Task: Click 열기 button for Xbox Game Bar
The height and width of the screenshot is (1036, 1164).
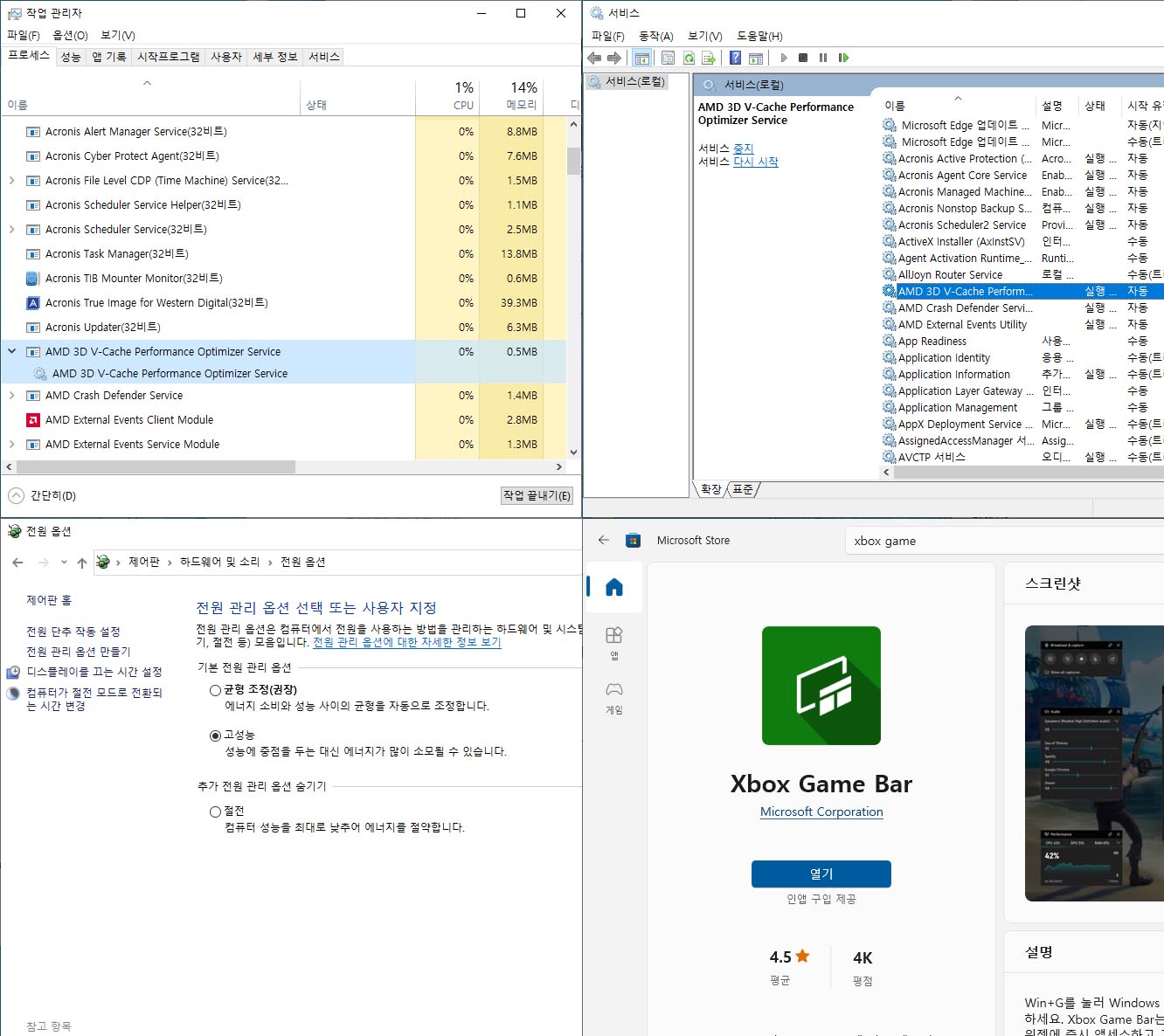Action: click(821, 874)
